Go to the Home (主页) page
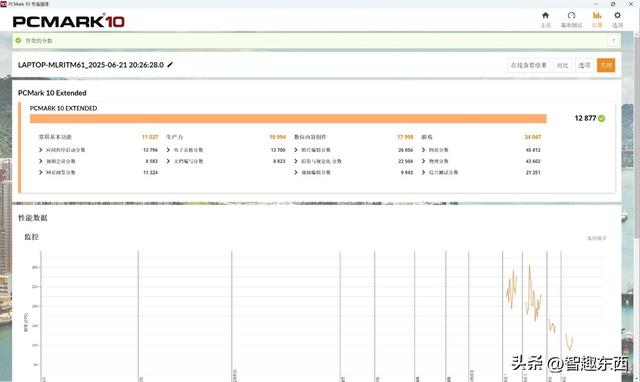 [x=545, y=19]
